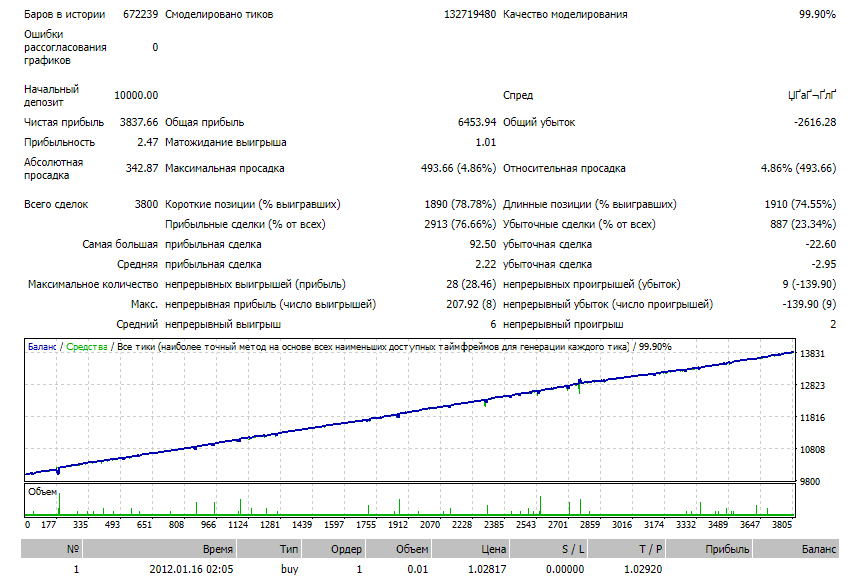Click the 12823 value on chart axis
852x576 pixels.
click(x=812, y=386)
